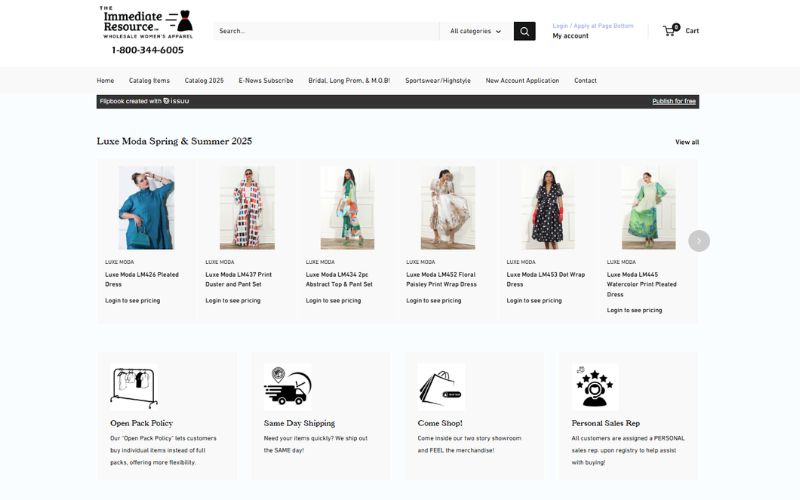The height and width of the screenshot is (500, 800).
Task: Open the Catalog Items menu
Action: (149, 81)
